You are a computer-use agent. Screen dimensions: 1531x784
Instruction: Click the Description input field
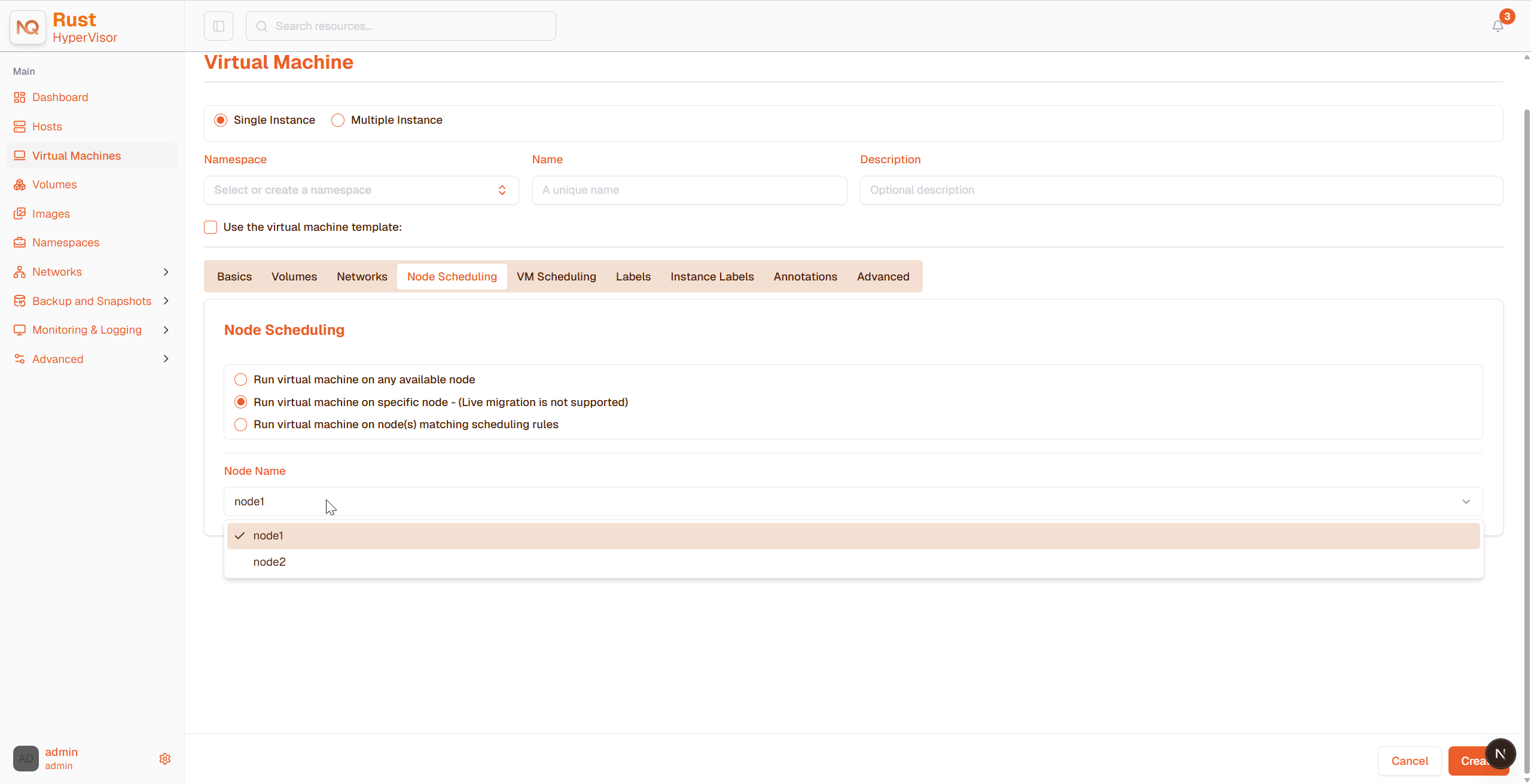pos(1181,190)
